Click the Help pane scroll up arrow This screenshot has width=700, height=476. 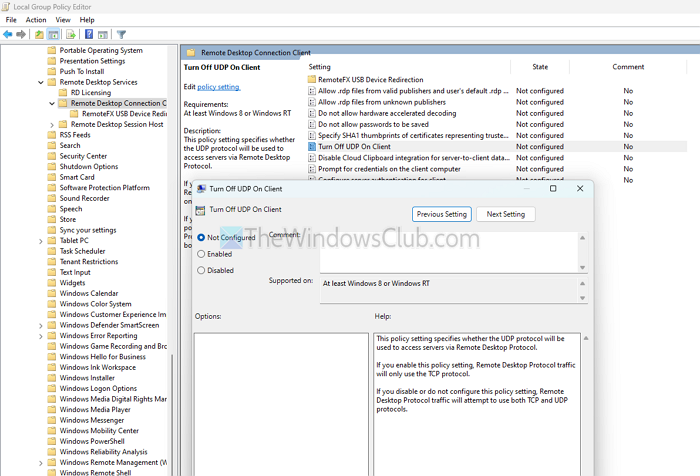click(586, 338)
